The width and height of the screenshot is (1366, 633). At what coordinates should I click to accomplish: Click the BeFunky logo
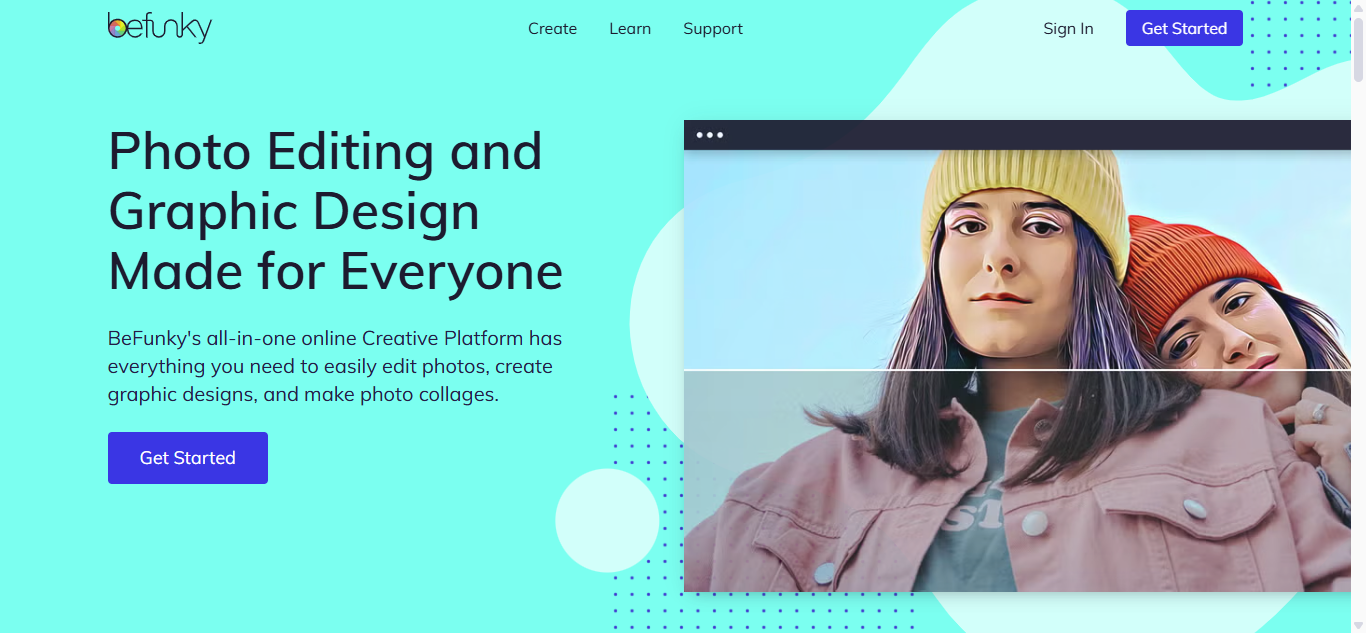coord(160,27)
